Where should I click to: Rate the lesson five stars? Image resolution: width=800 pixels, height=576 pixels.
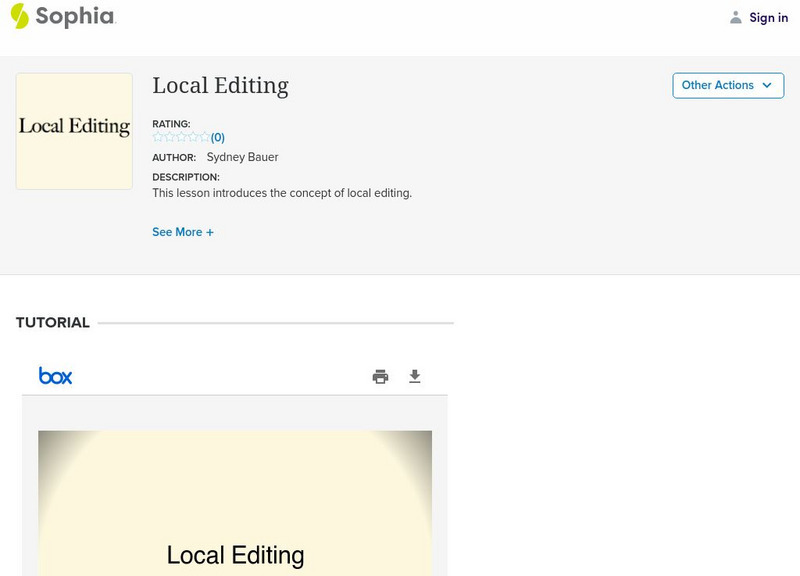click(204, 137)
